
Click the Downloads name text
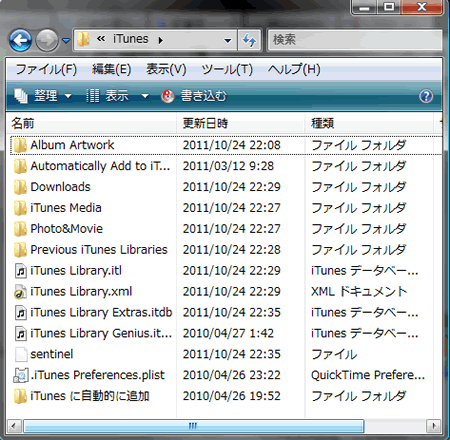(x=60, y=187)
